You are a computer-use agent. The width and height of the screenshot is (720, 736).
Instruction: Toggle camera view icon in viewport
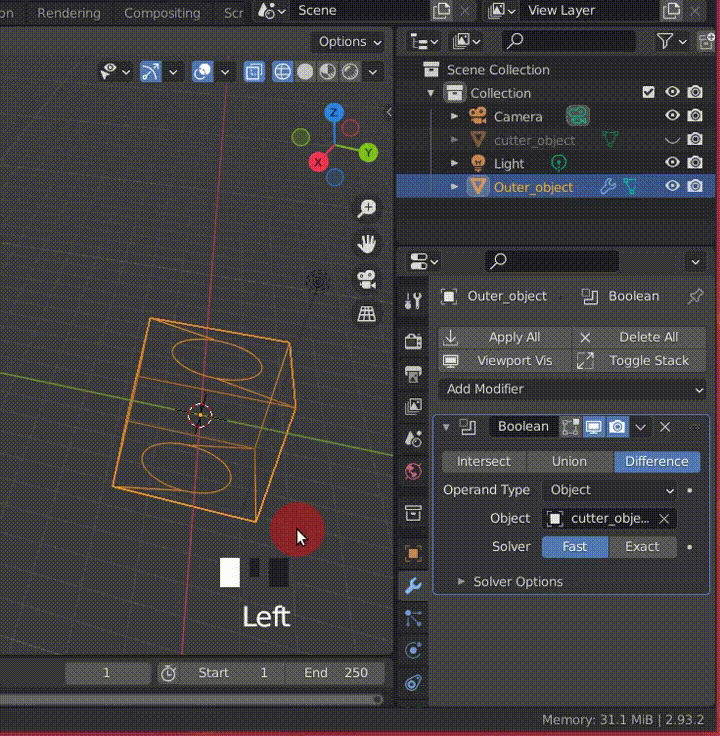(x=367, y=279)
